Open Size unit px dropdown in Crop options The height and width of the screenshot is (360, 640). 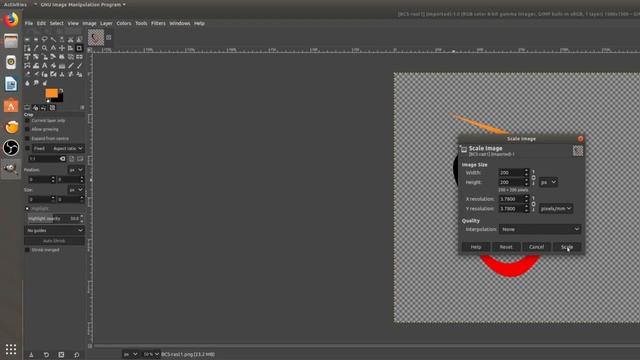tap(76, 190)
